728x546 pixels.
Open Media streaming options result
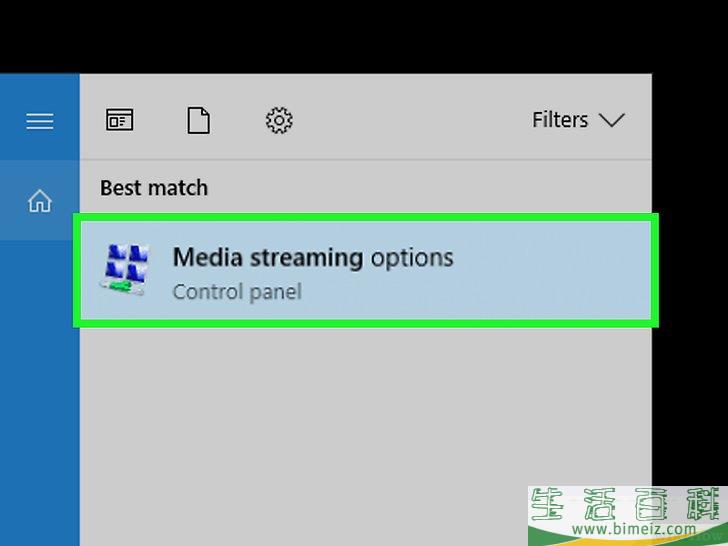(x=366, y=270)
